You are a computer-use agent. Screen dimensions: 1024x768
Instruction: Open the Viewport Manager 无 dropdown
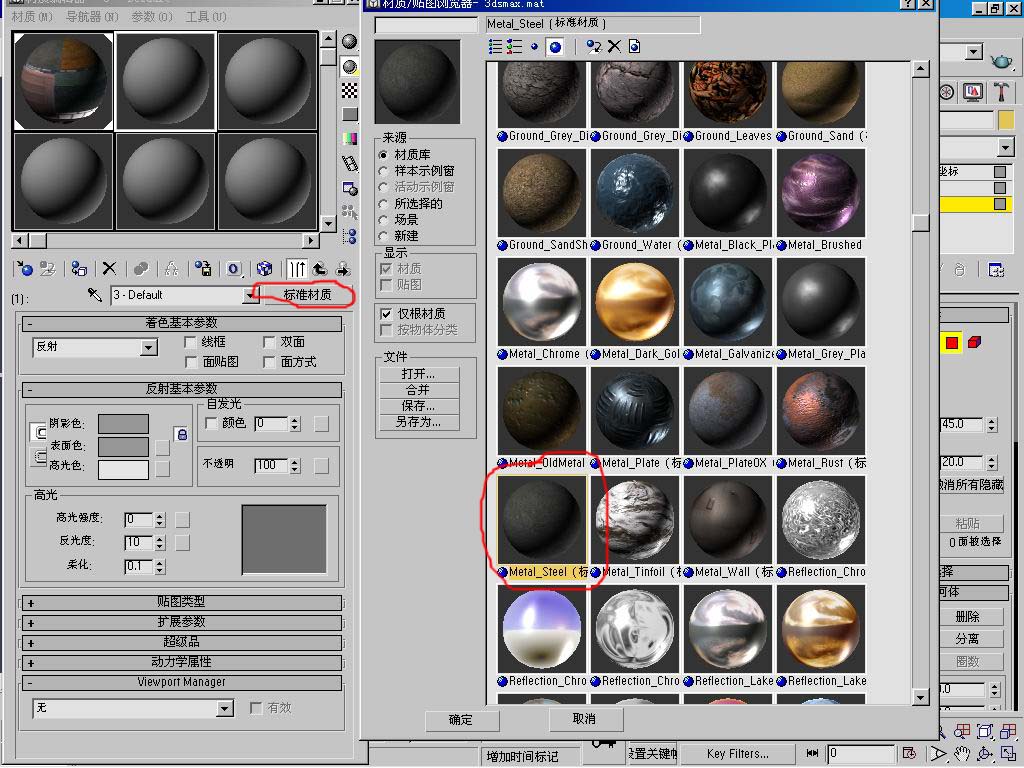click(x=225, y=709)
